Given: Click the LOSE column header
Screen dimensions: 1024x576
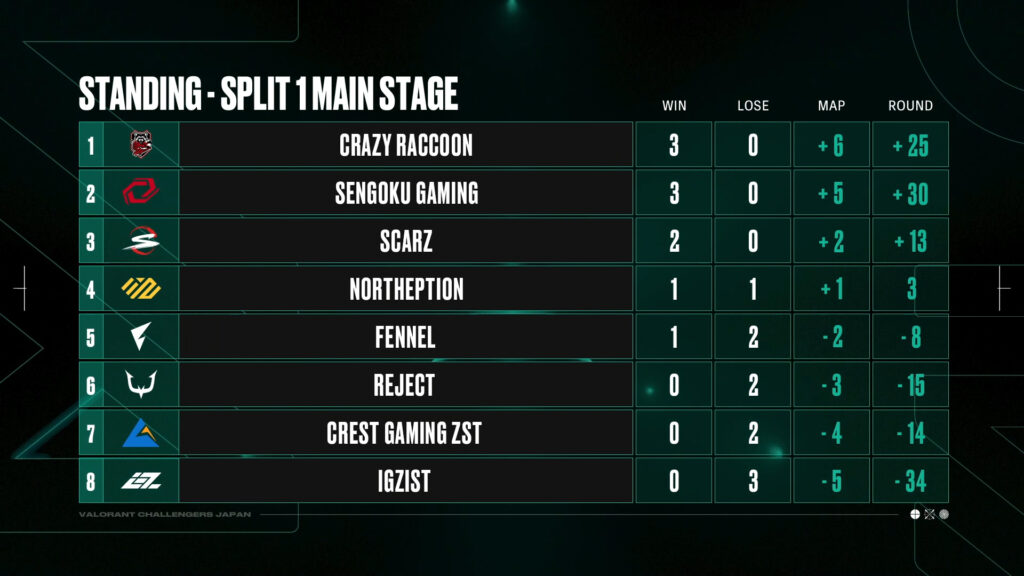Looking at the screenshot, I should tap(753, 106).
